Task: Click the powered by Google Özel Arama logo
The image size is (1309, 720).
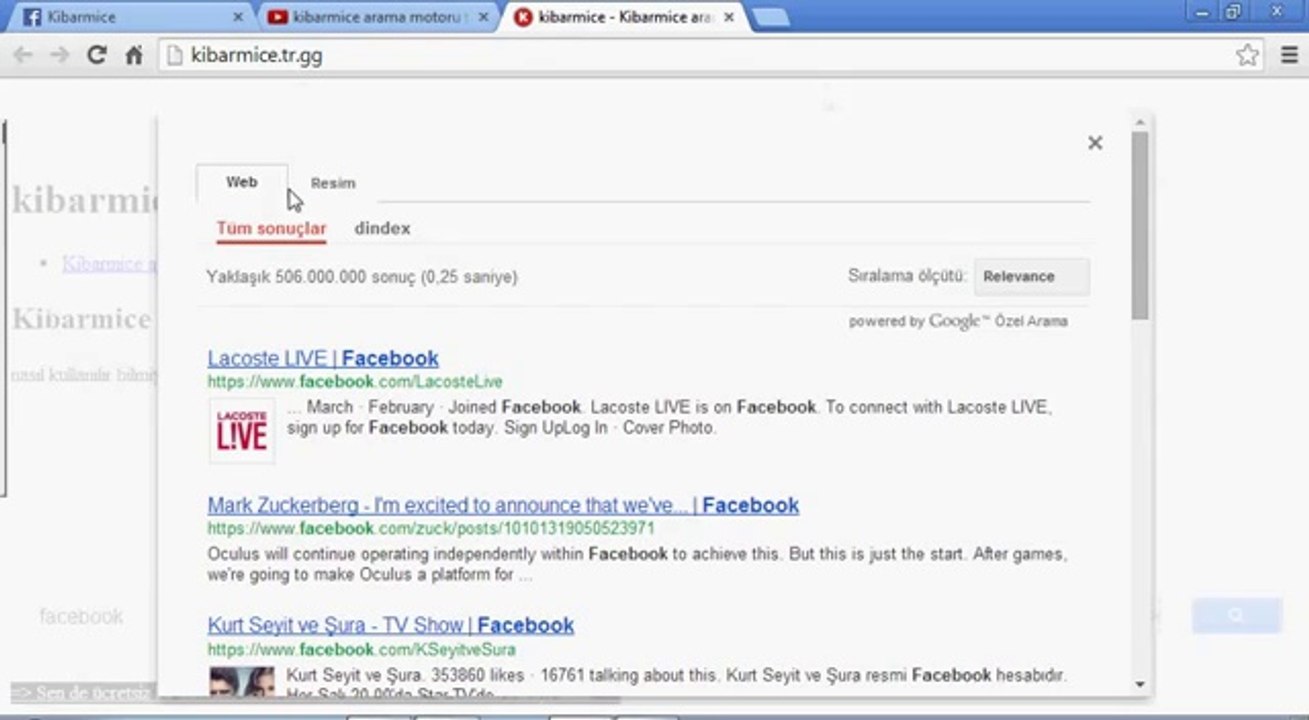Action: click(x=958, y=322)
